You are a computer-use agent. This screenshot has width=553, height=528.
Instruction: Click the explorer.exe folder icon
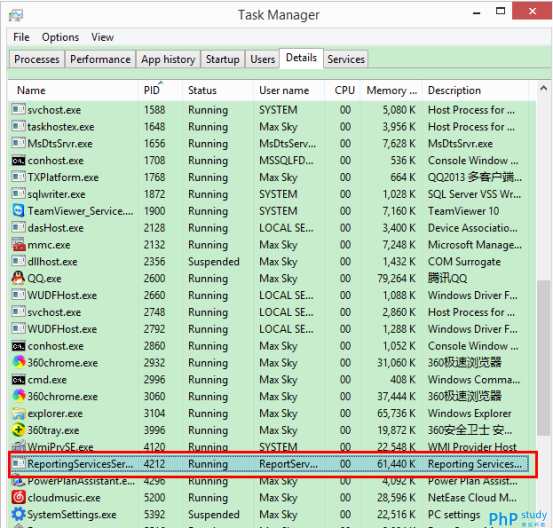pyautogui.click(x=18, y=413)
